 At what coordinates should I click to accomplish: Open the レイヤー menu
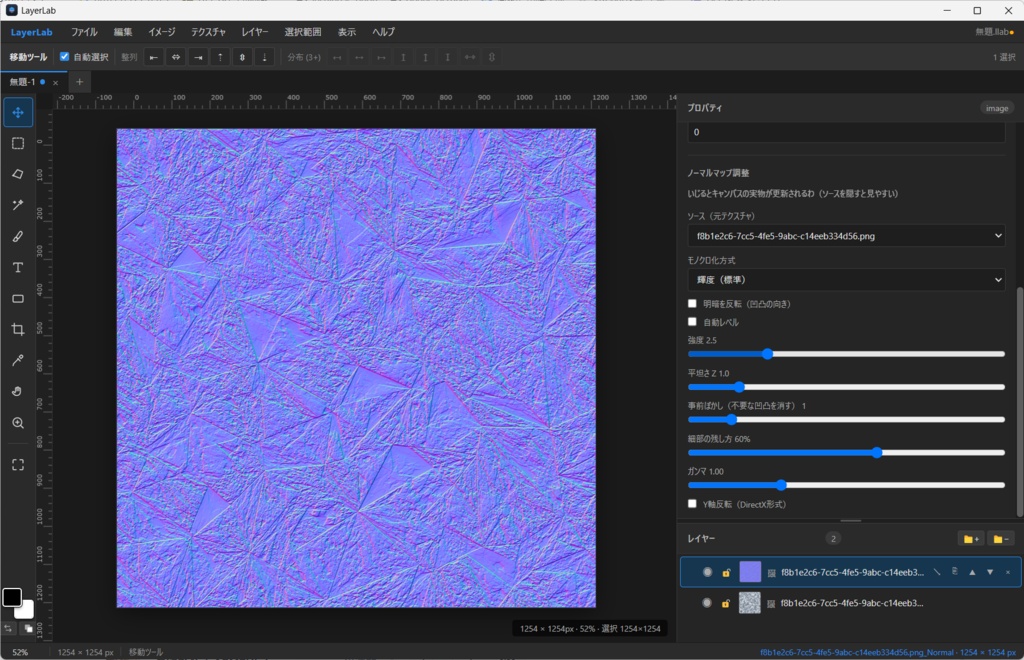[255, 32]
